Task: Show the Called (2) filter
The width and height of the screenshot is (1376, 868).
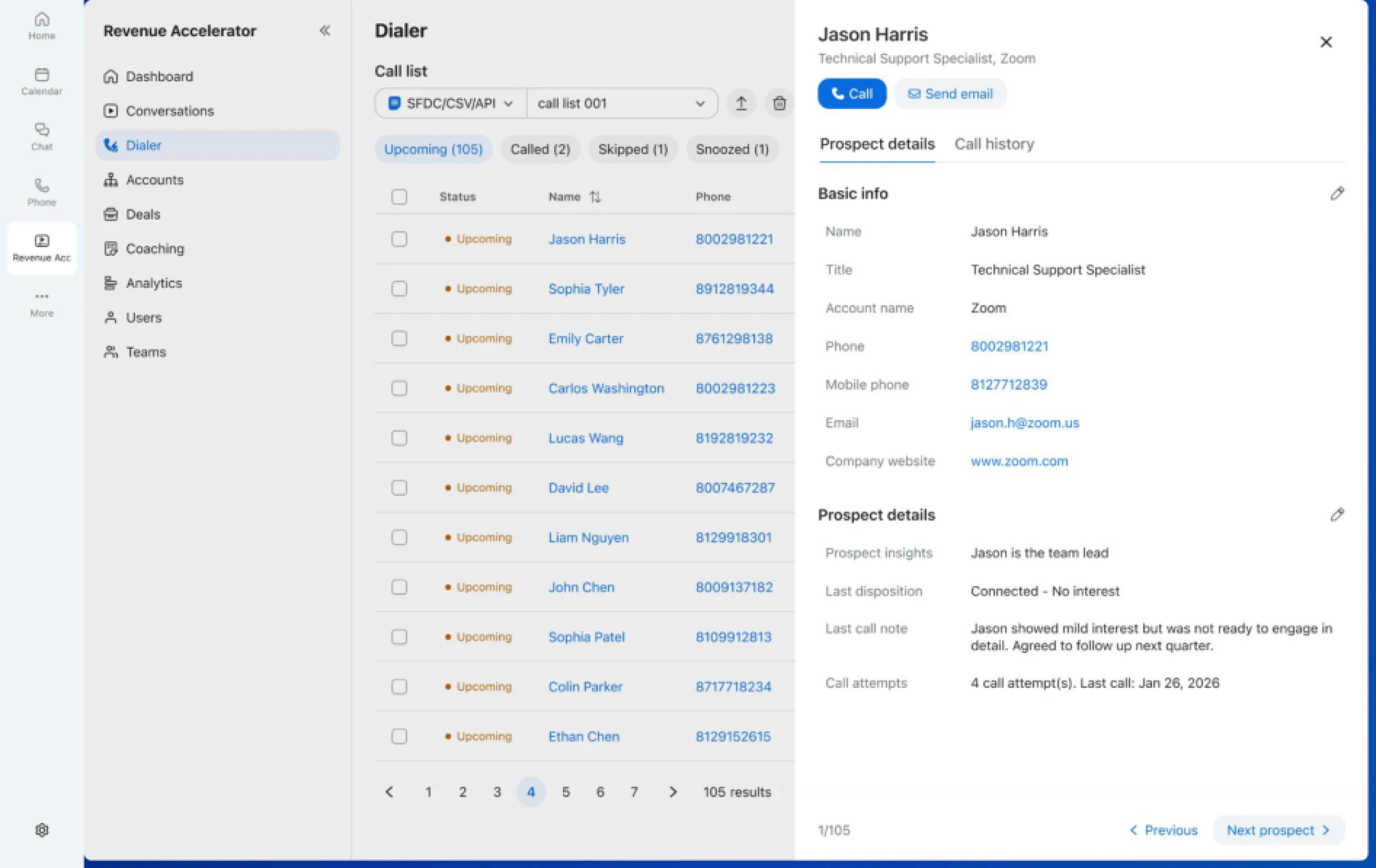Action: click(540, 149)
